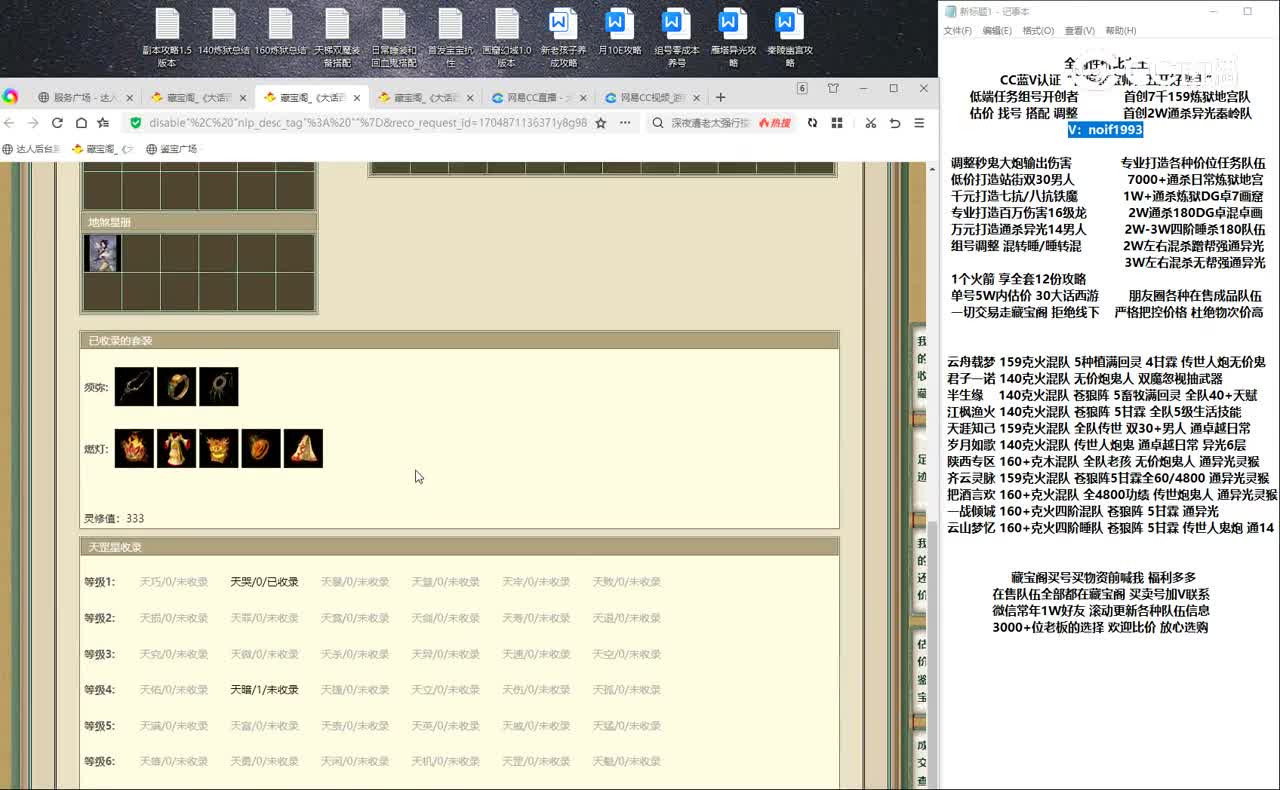Click the 已收录的套装 section header
The width and height of the screenshot is (1280, 790).
pyautogui.click(x=459, y=341)
